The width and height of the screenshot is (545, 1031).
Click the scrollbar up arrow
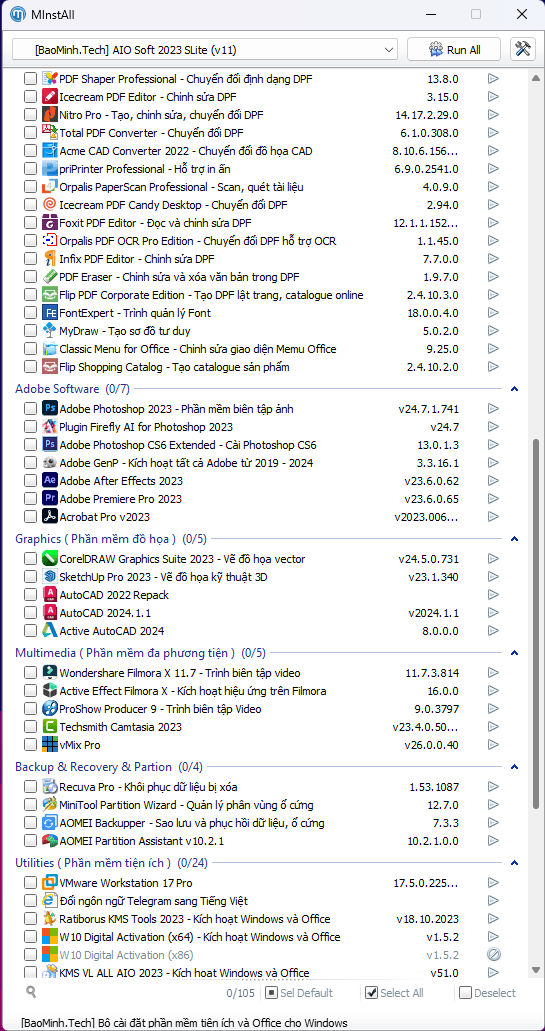[536, 78]
